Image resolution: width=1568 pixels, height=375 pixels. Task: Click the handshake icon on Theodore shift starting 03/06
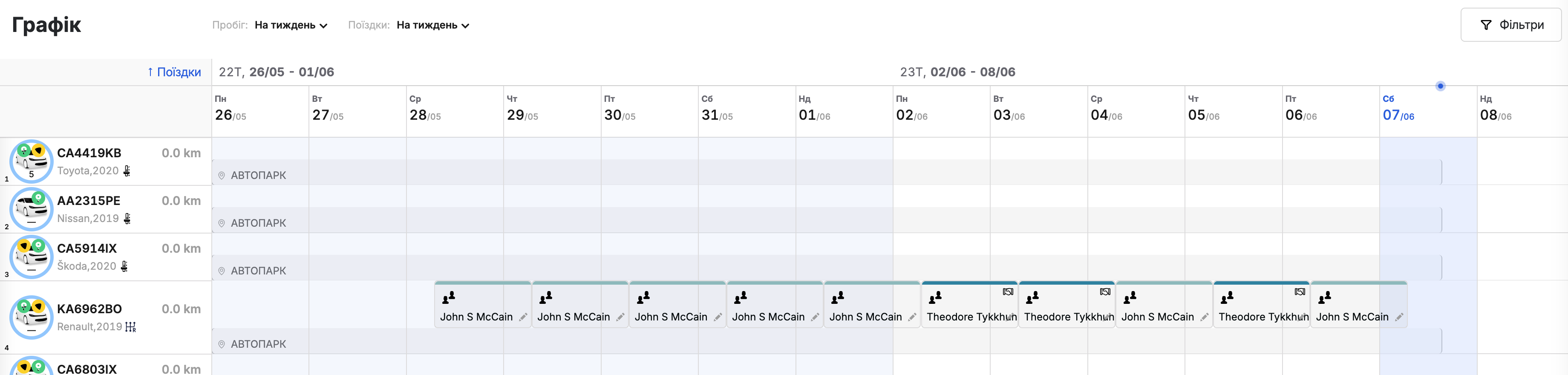pyautogui.click(x=1105, y=291)
